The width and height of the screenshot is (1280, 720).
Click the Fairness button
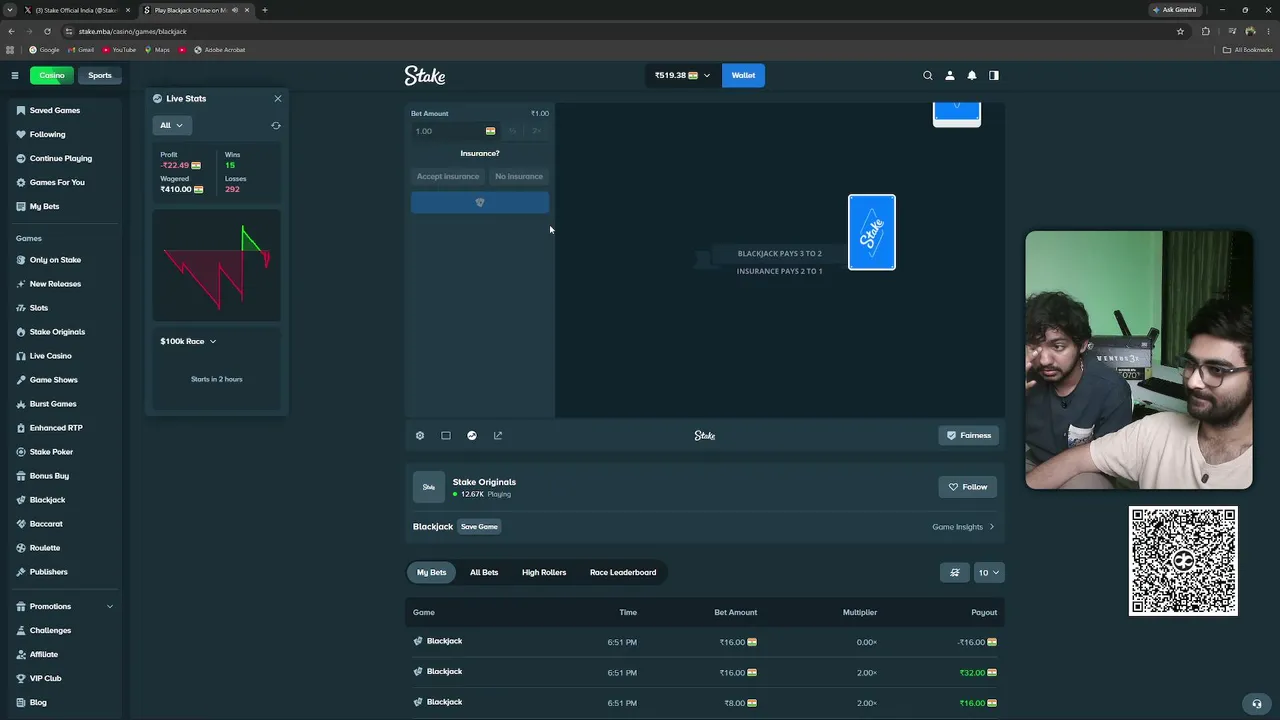969,435
